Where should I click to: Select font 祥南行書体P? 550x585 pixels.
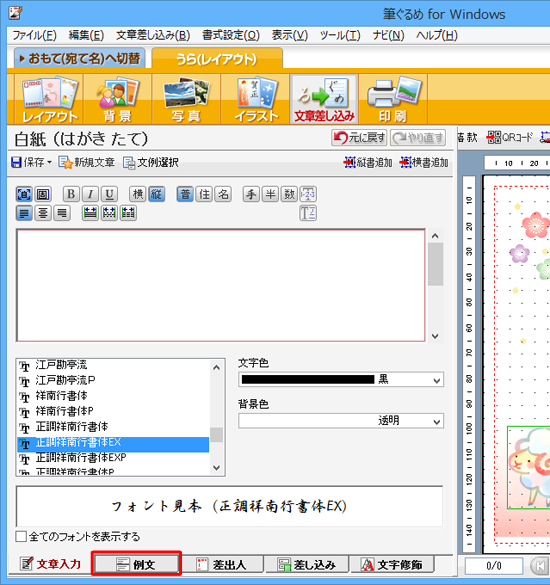tap(113, 411)
